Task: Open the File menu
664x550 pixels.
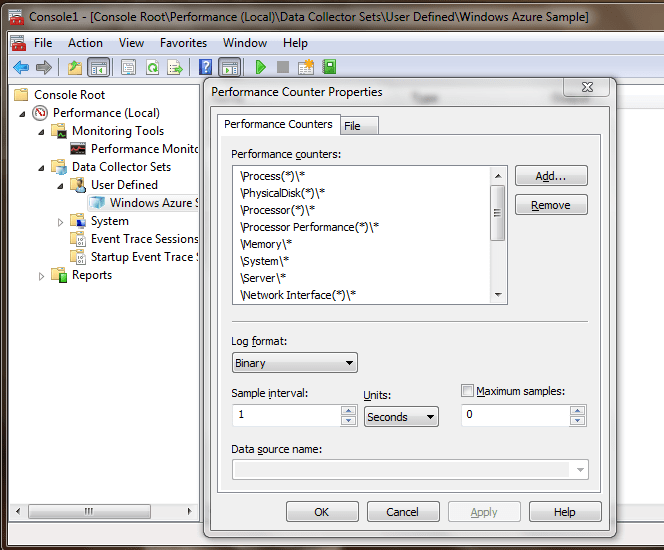Action: click(43, 43)
